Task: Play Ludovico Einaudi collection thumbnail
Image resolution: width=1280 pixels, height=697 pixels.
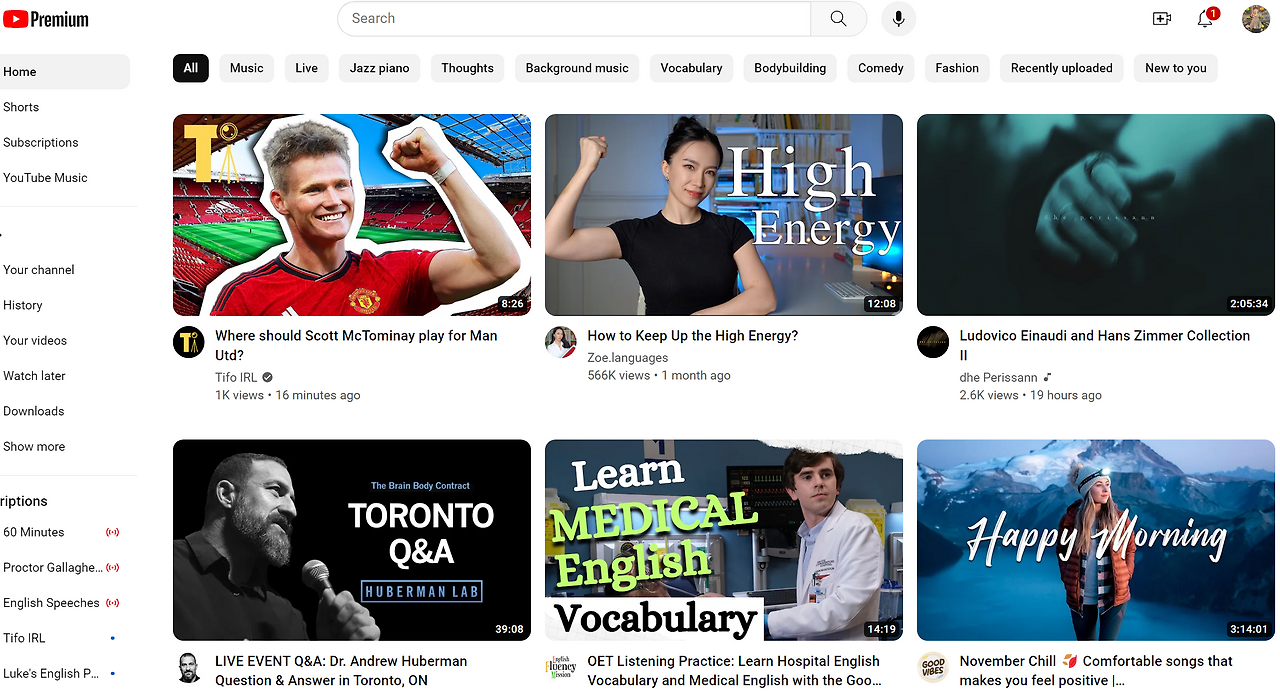Action: (x=1096, y=215)
